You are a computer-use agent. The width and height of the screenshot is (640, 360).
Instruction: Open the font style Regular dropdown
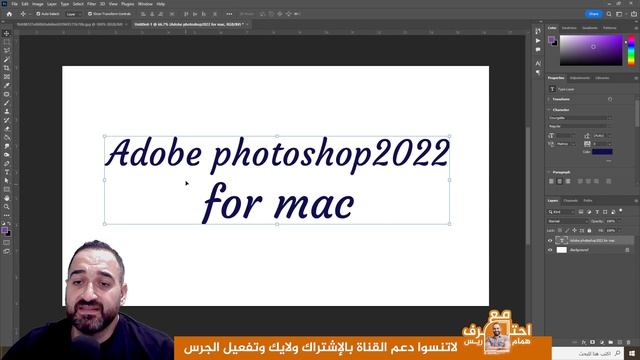pyautogui.click(x=580, y=126)
